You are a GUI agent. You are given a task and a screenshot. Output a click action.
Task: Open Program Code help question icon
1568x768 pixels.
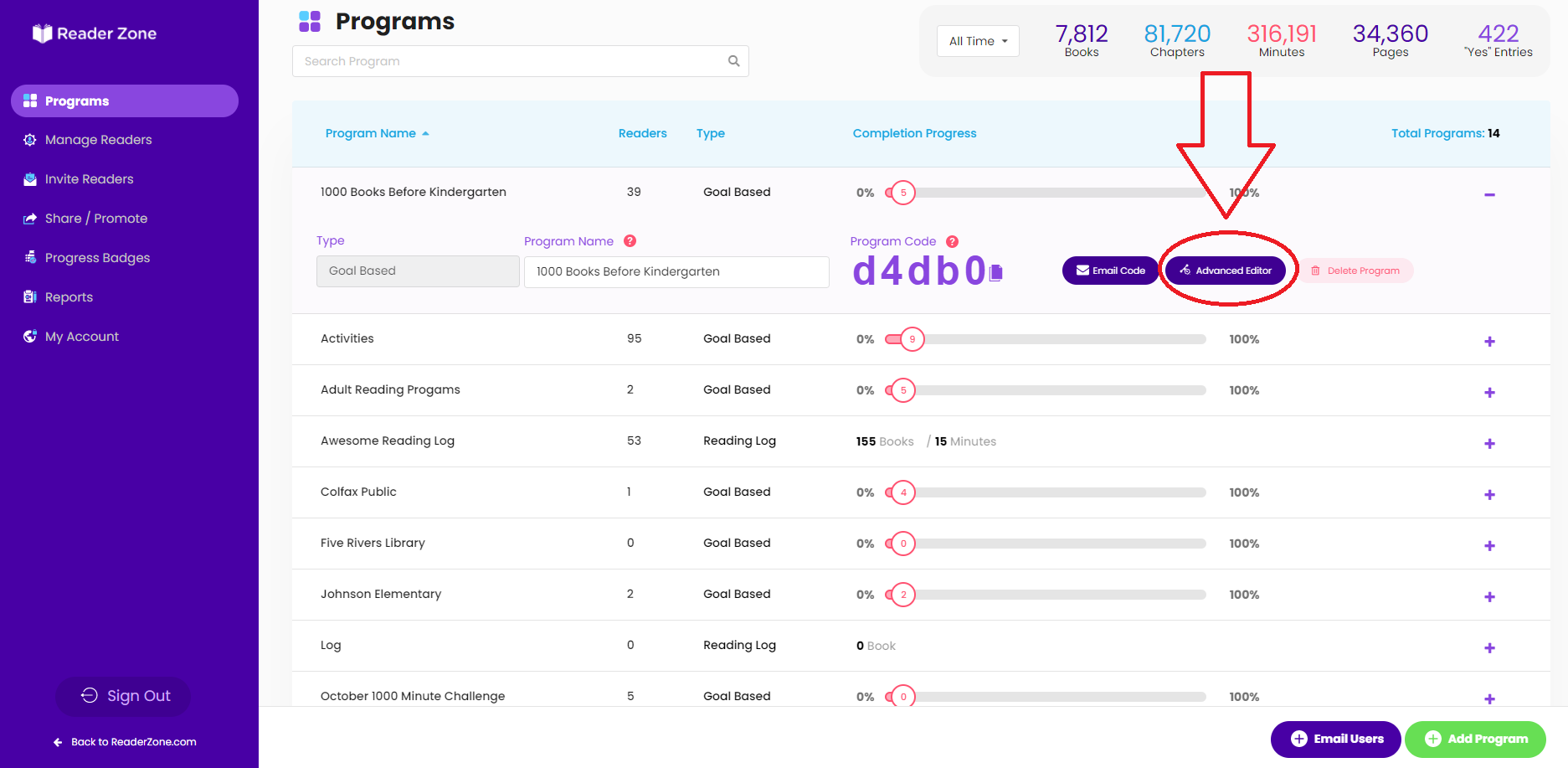952,241
